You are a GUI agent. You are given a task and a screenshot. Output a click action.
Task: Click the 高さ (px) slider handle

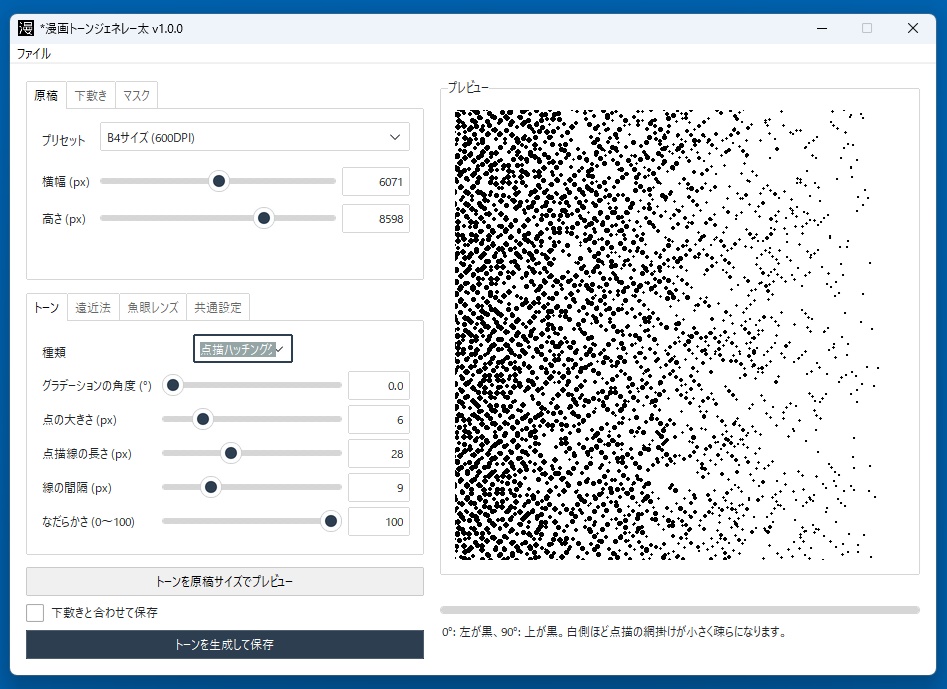264,218
